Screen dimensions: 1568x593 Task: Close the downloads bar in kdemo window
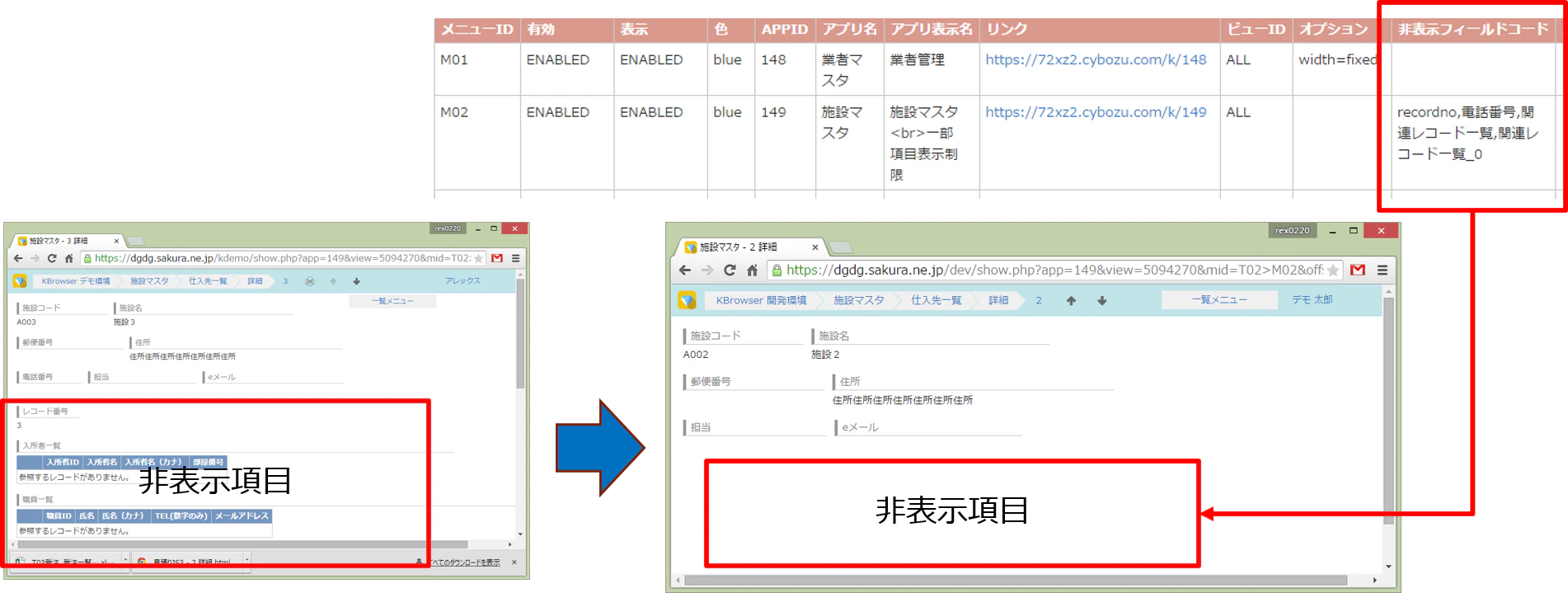pos(514,562)
